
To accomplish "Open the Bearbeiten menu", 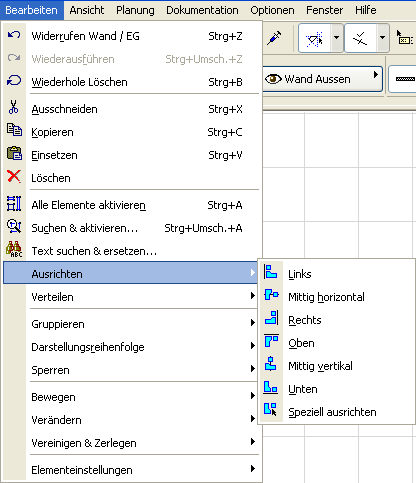I will click(32, 10).
